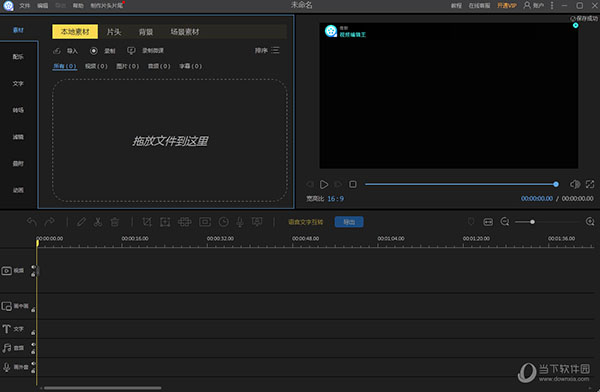The height and width of the screenshot is (392, 600).
Task: Click the timeline zoom slider handle
Action: tap(532, 222)
